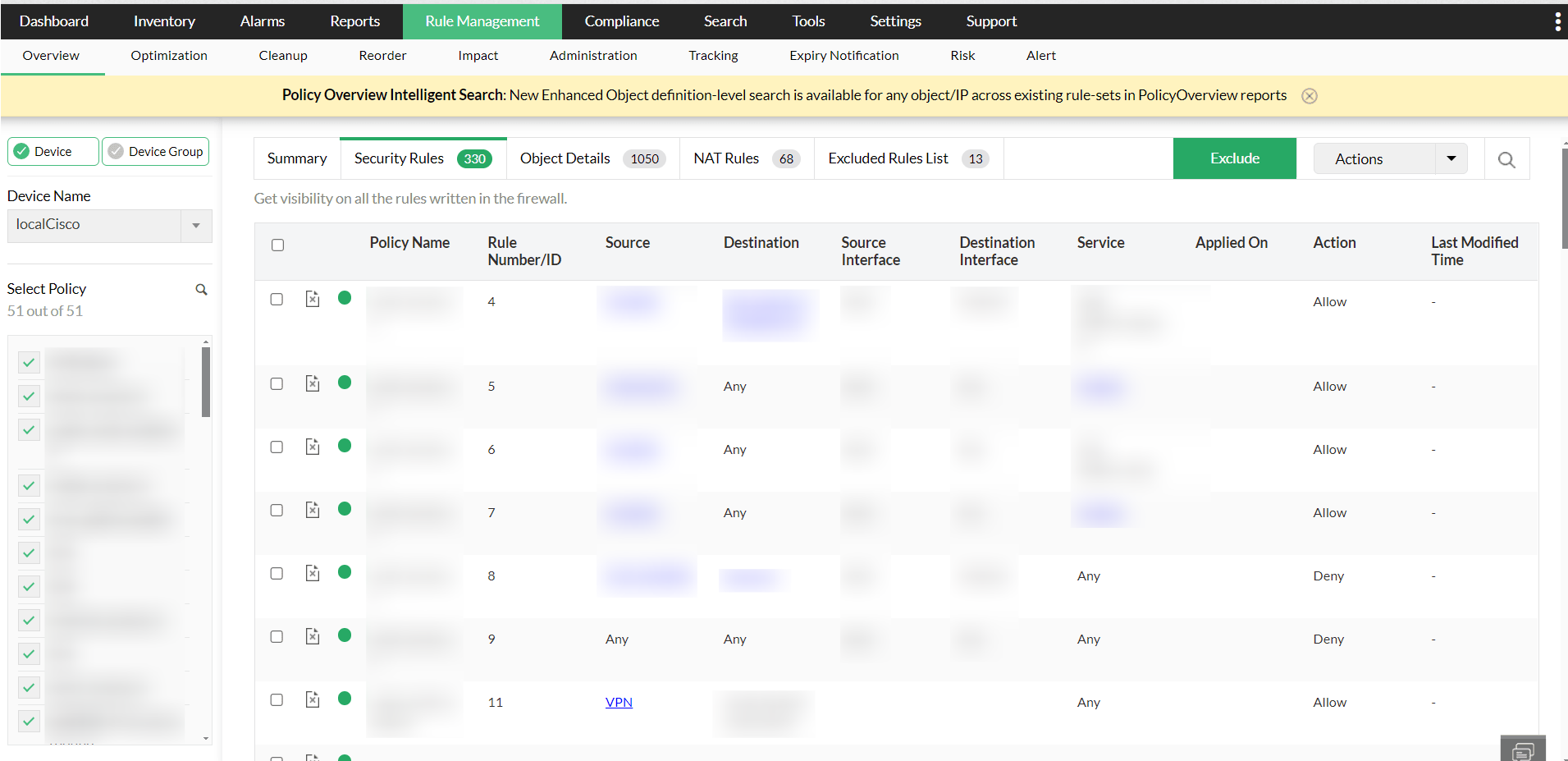Click the document icon in rule 9 row
1568x761 pixels.
(313, 636)
